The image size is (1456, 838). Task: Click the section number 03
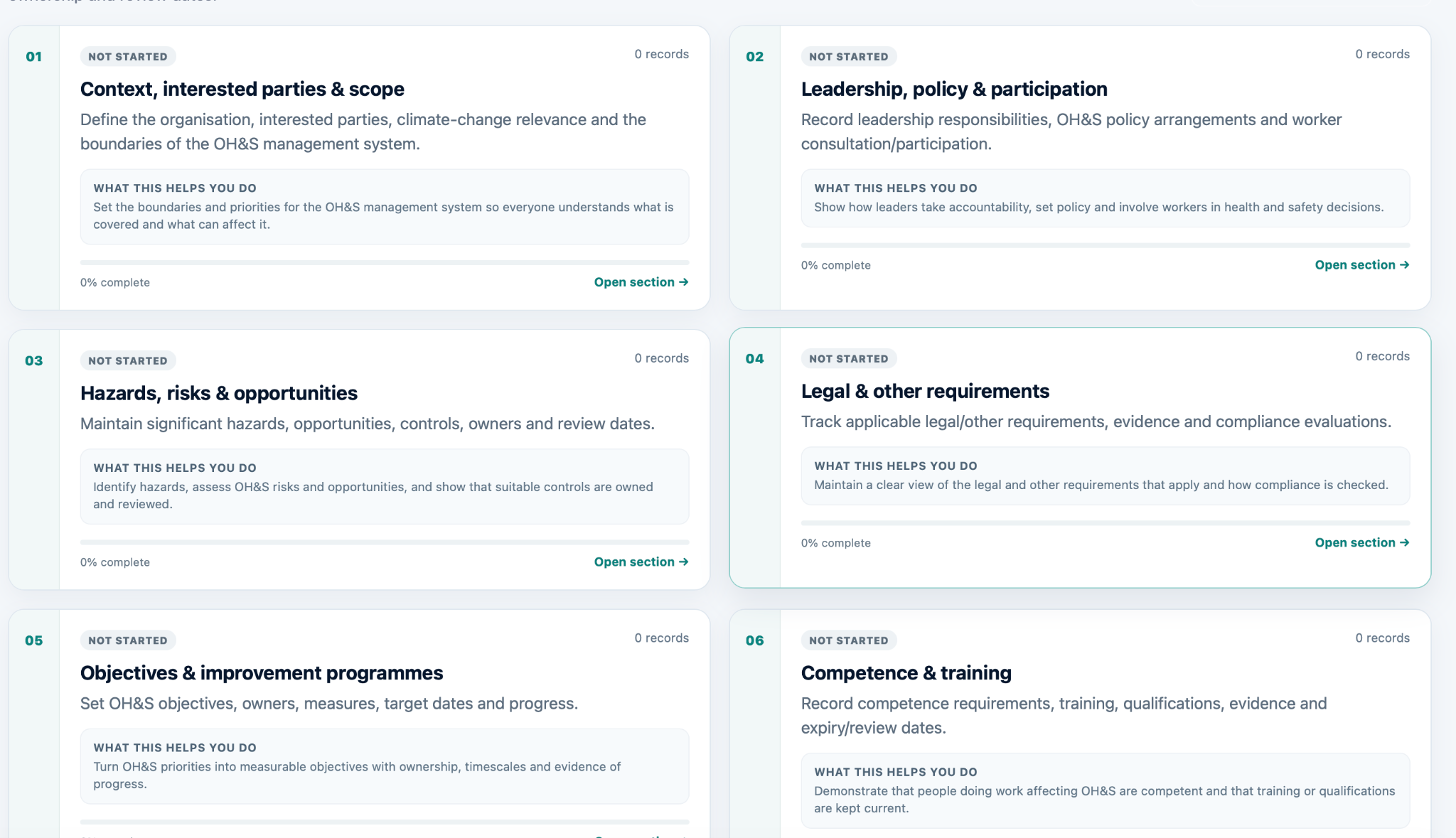click(33, 361)
